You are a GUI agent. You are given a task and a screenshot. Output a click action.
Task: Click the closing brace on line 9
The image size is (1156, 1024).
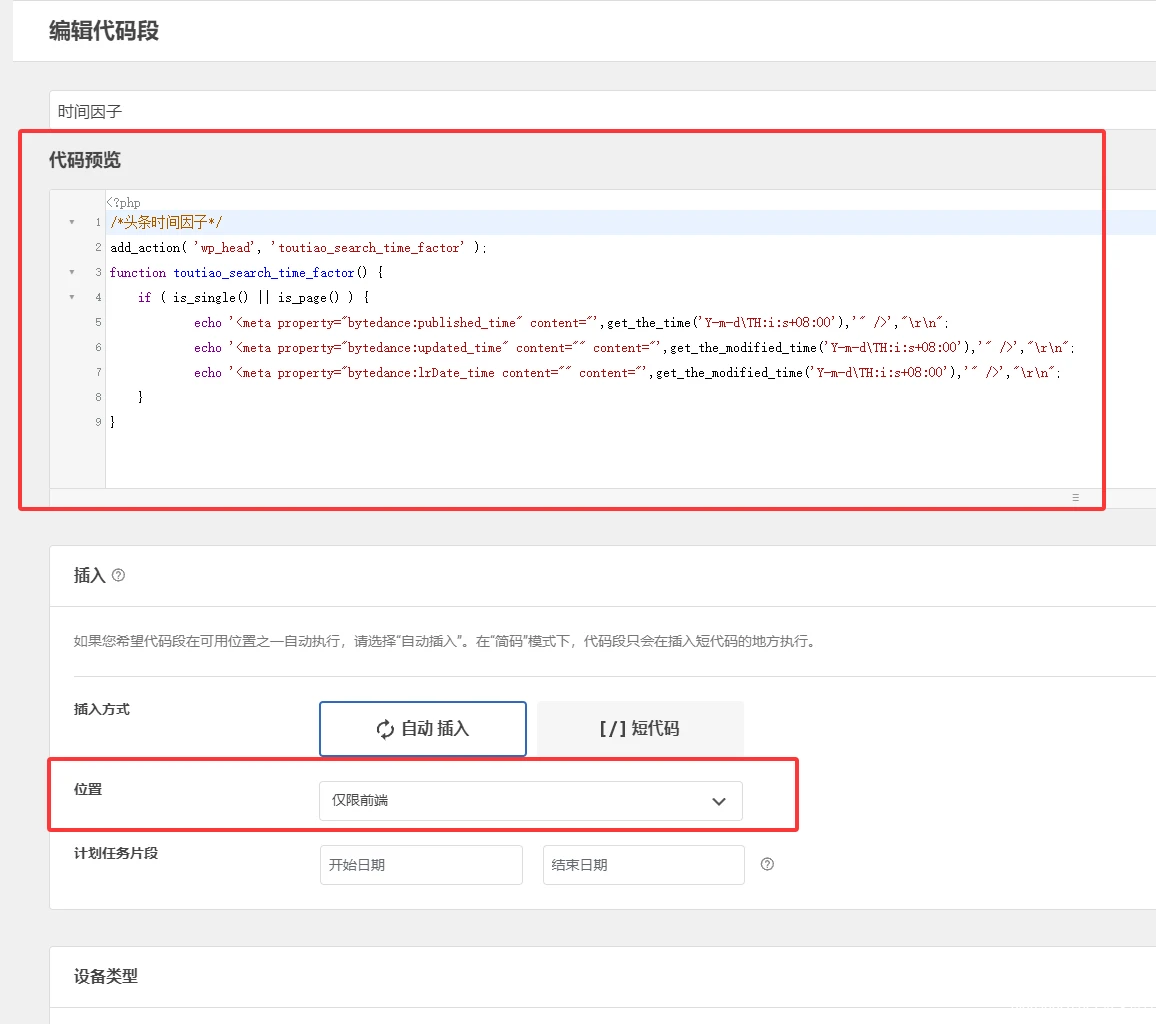113,422
